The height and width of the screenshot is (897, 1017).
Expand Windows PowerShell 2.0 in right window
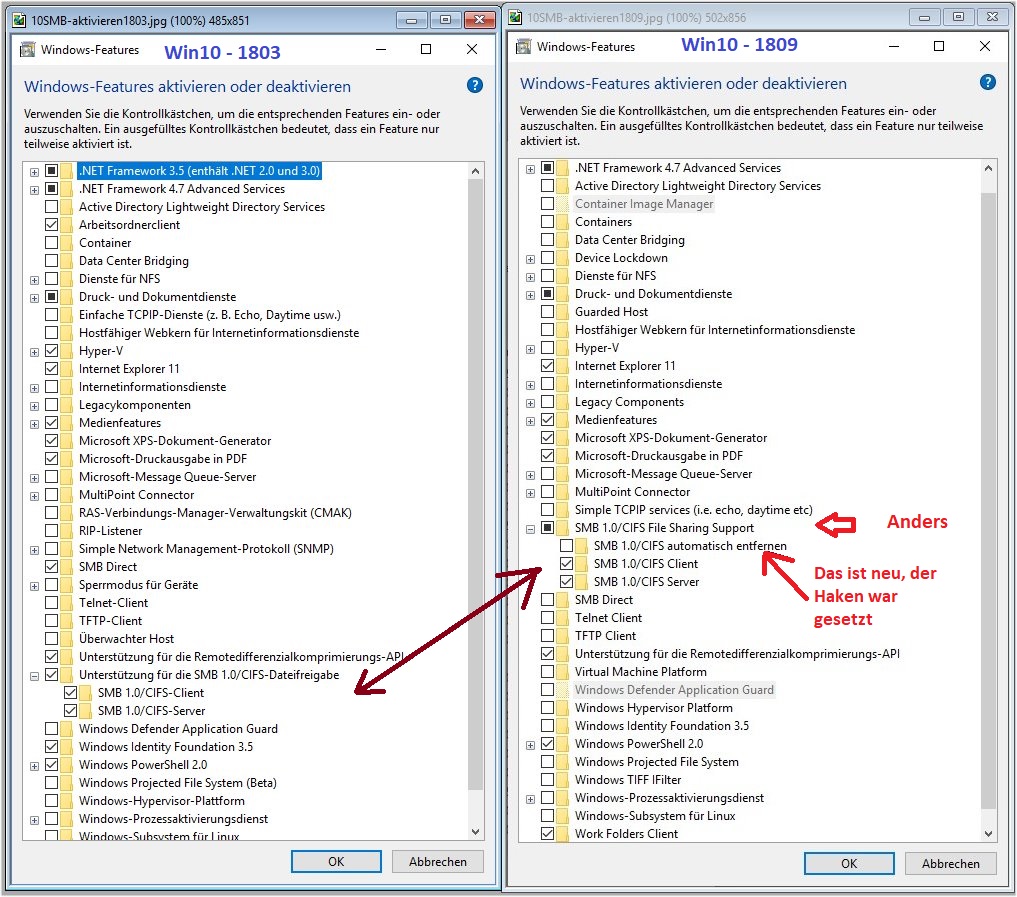click(531, 745)
